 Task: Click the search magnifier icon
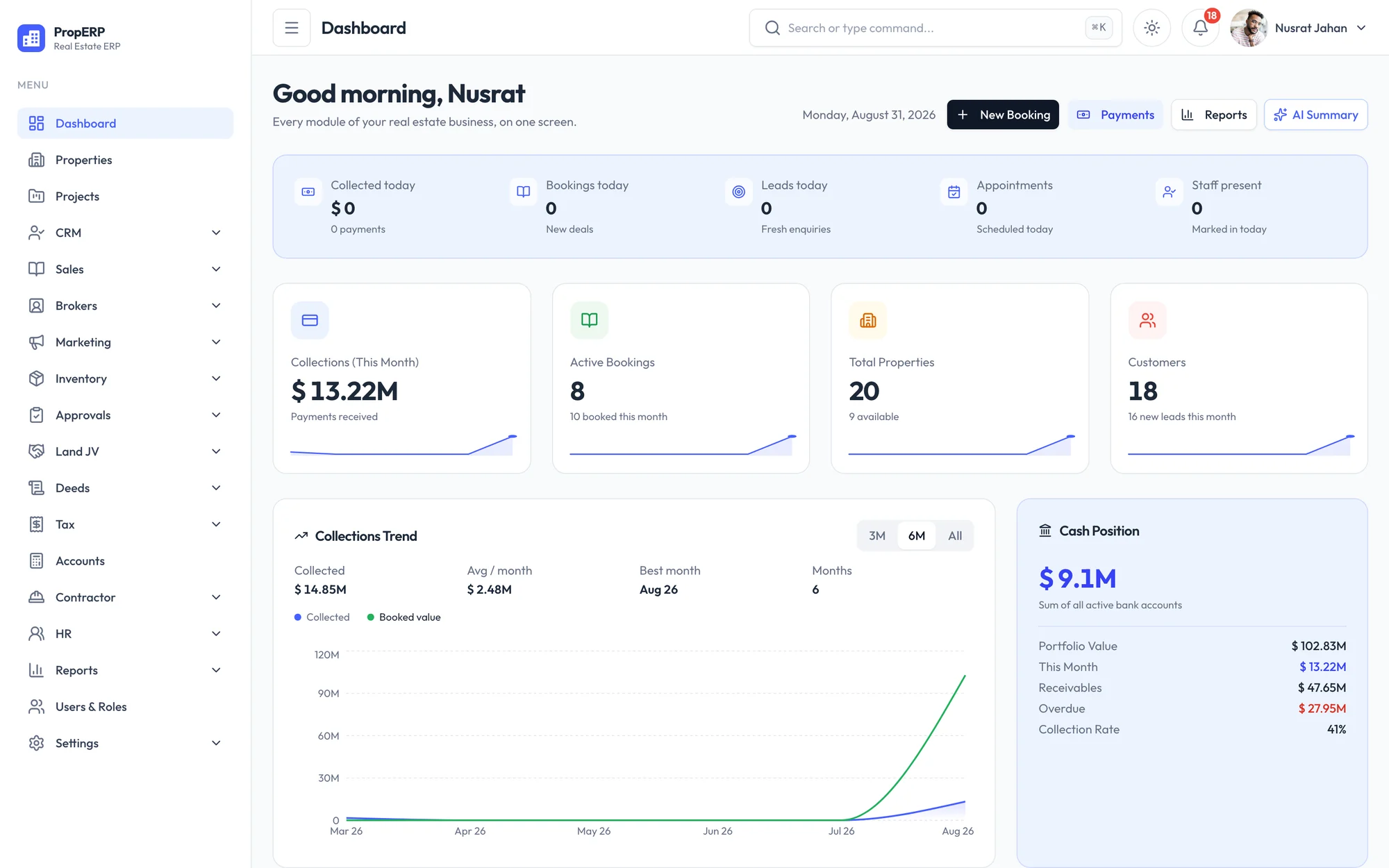pos(772,28)
